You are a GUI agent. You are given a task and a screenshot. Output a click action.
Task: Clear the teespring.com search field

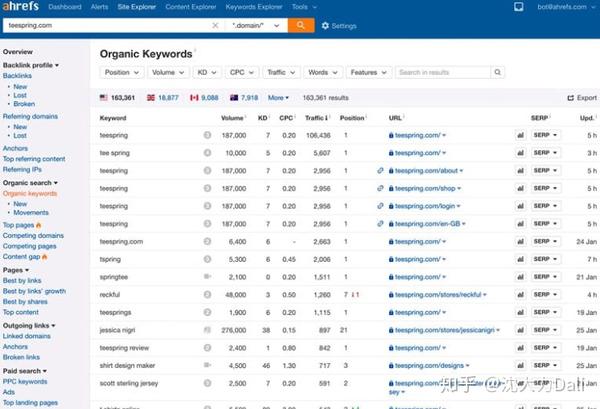pyautogui.click(x=215, y=26)
